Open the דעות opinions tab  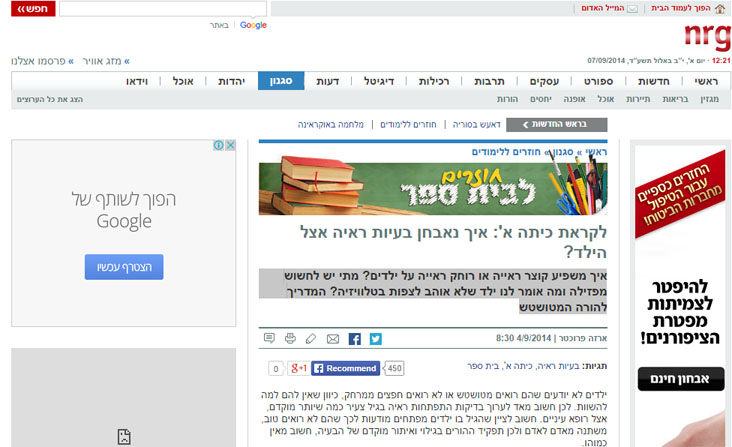pos(327,81)
